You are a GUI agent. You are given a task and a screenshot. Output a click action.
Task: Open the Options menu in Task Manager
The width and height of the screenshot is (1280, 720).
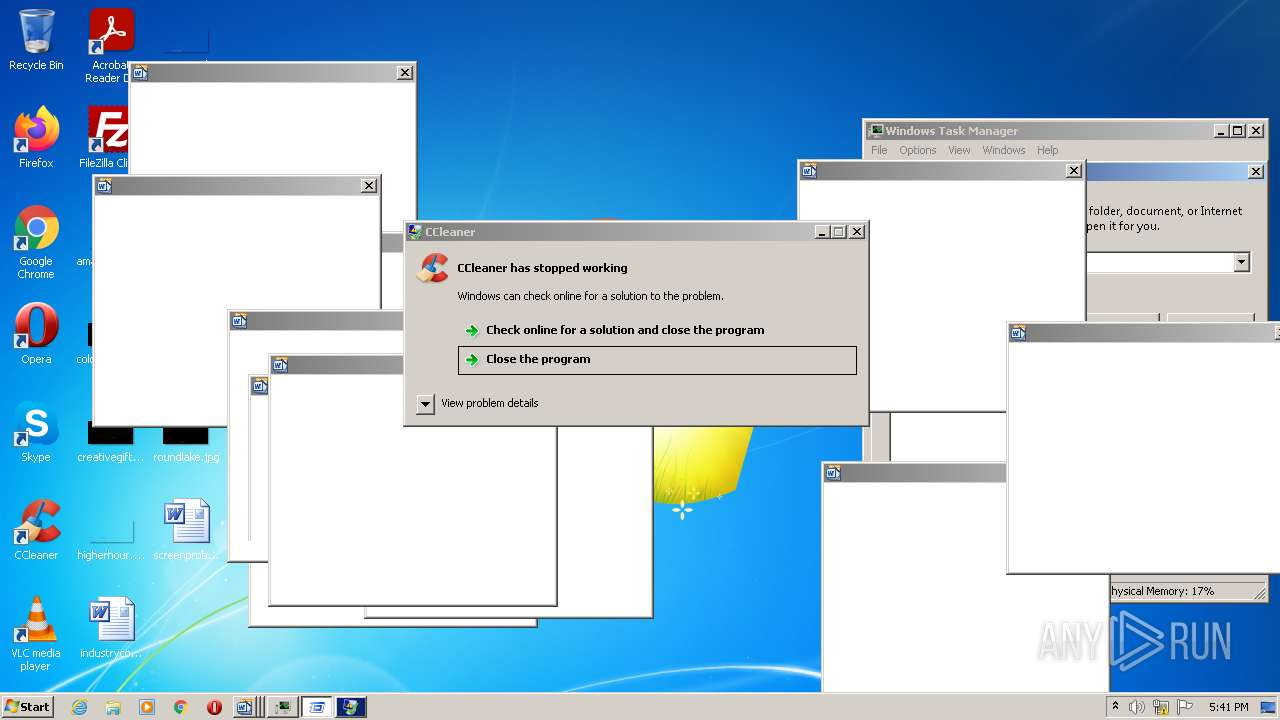(917, 150)
